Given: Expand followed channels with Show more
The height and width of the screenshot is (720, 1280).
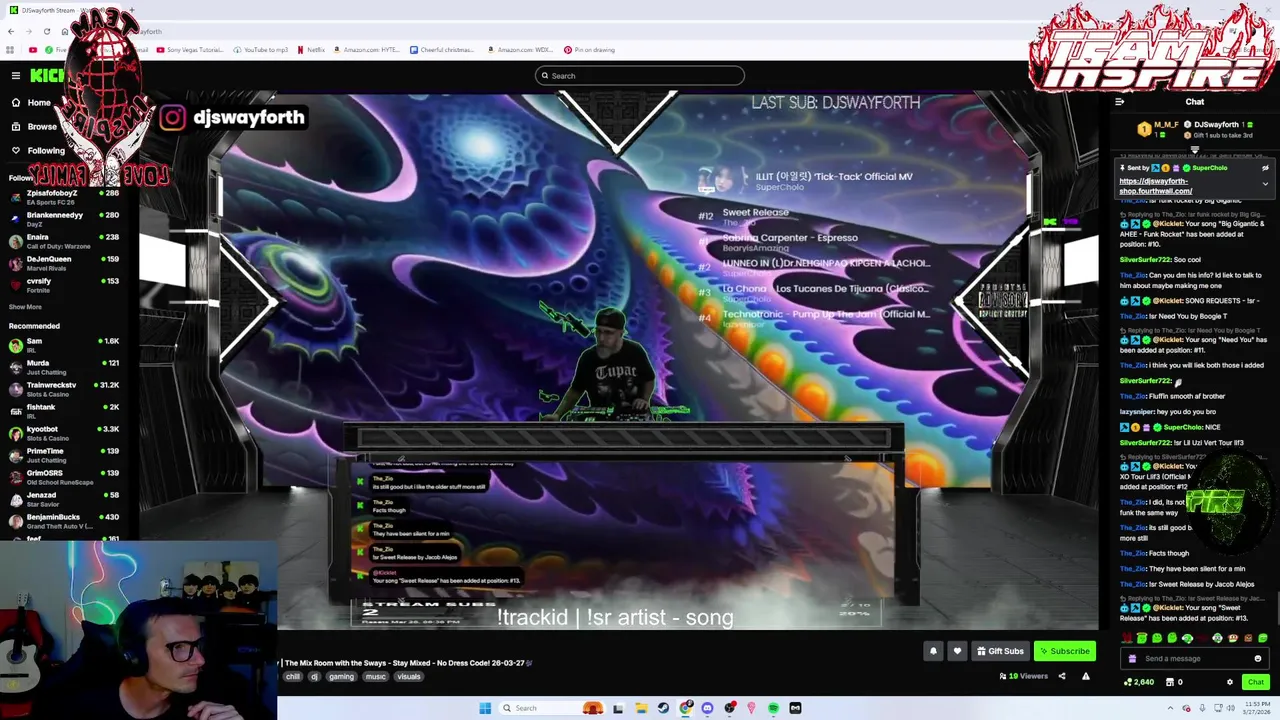Looking at the screenshot, I should (x=25, y=307).
